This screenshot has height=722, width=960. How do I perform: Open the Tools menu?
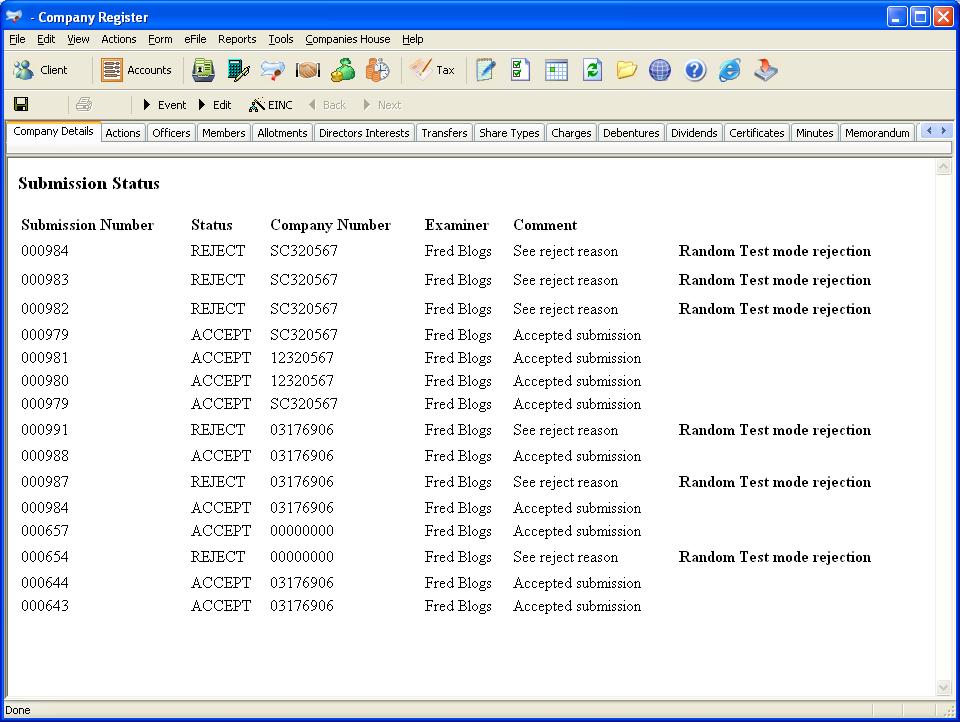click(281, 39)
